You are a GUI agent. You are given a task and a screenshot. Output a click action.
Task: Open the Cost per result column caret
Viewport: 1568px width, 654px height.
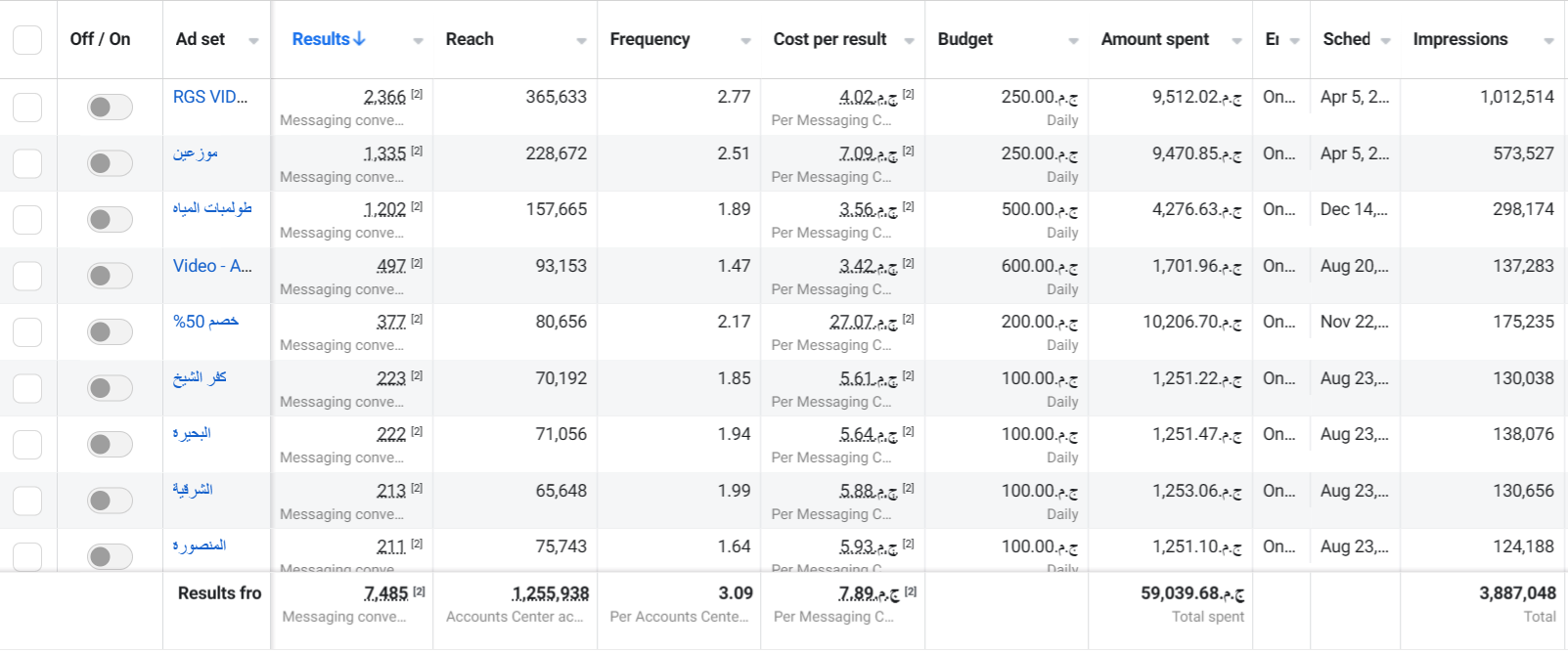tap(910, 41)
